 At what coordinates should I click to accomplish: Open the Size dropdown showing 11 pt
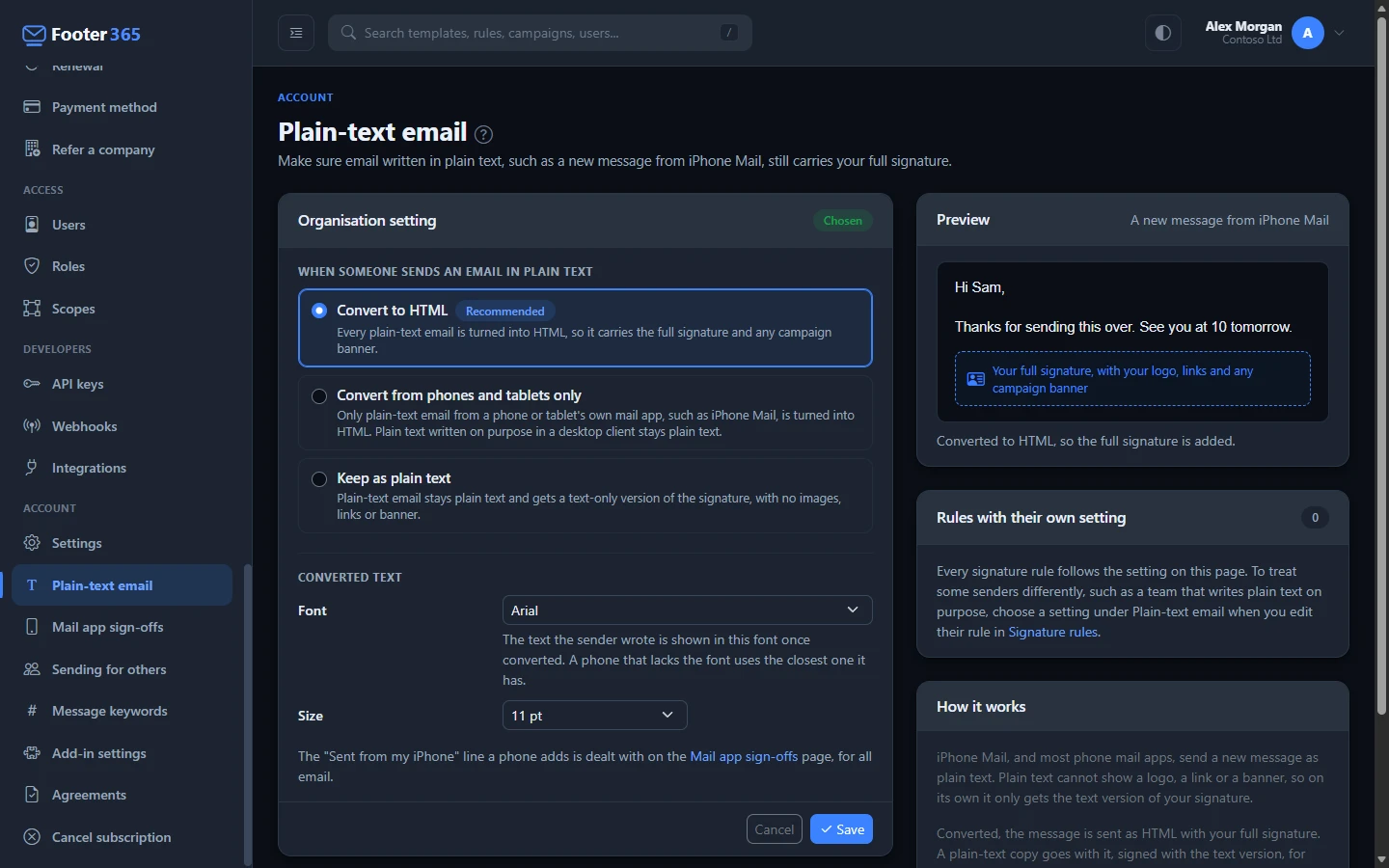[594, 716]
